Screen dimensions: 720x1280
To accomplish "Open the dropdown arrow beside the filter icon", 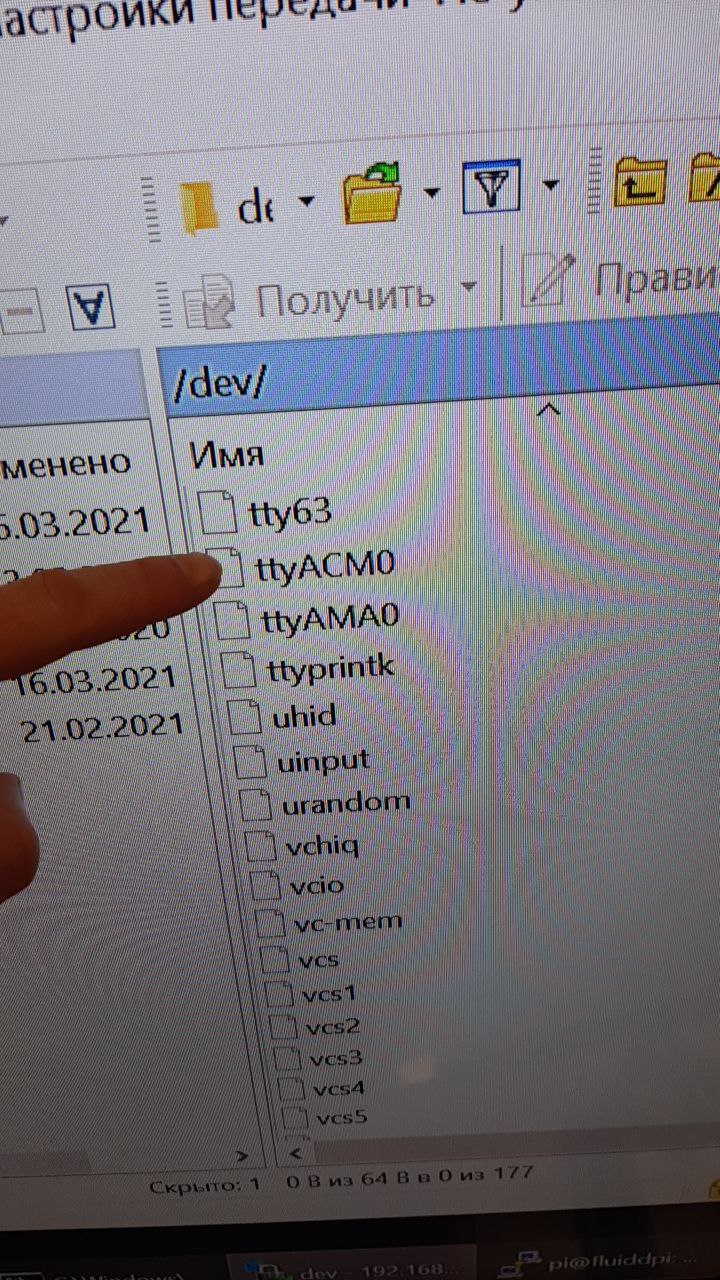I will point(550,185).
